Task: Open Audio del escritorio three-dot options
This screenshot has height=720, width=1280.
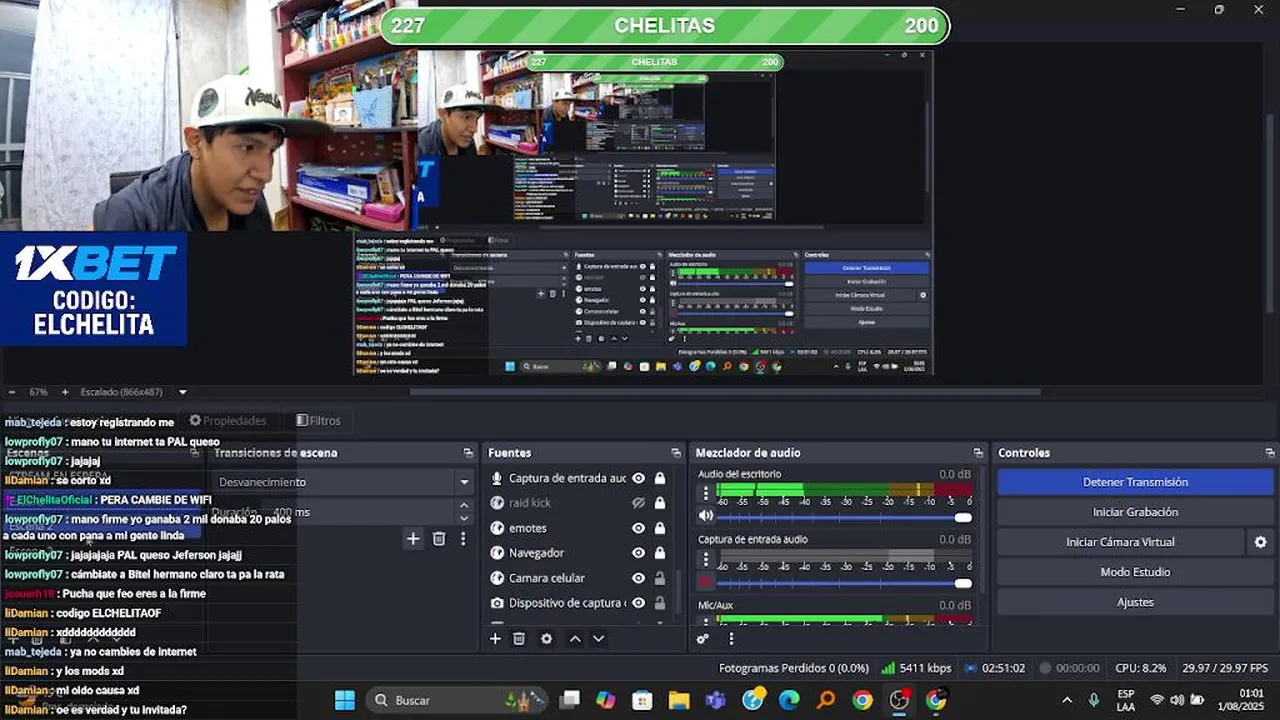Action: (x=706, y=493)
